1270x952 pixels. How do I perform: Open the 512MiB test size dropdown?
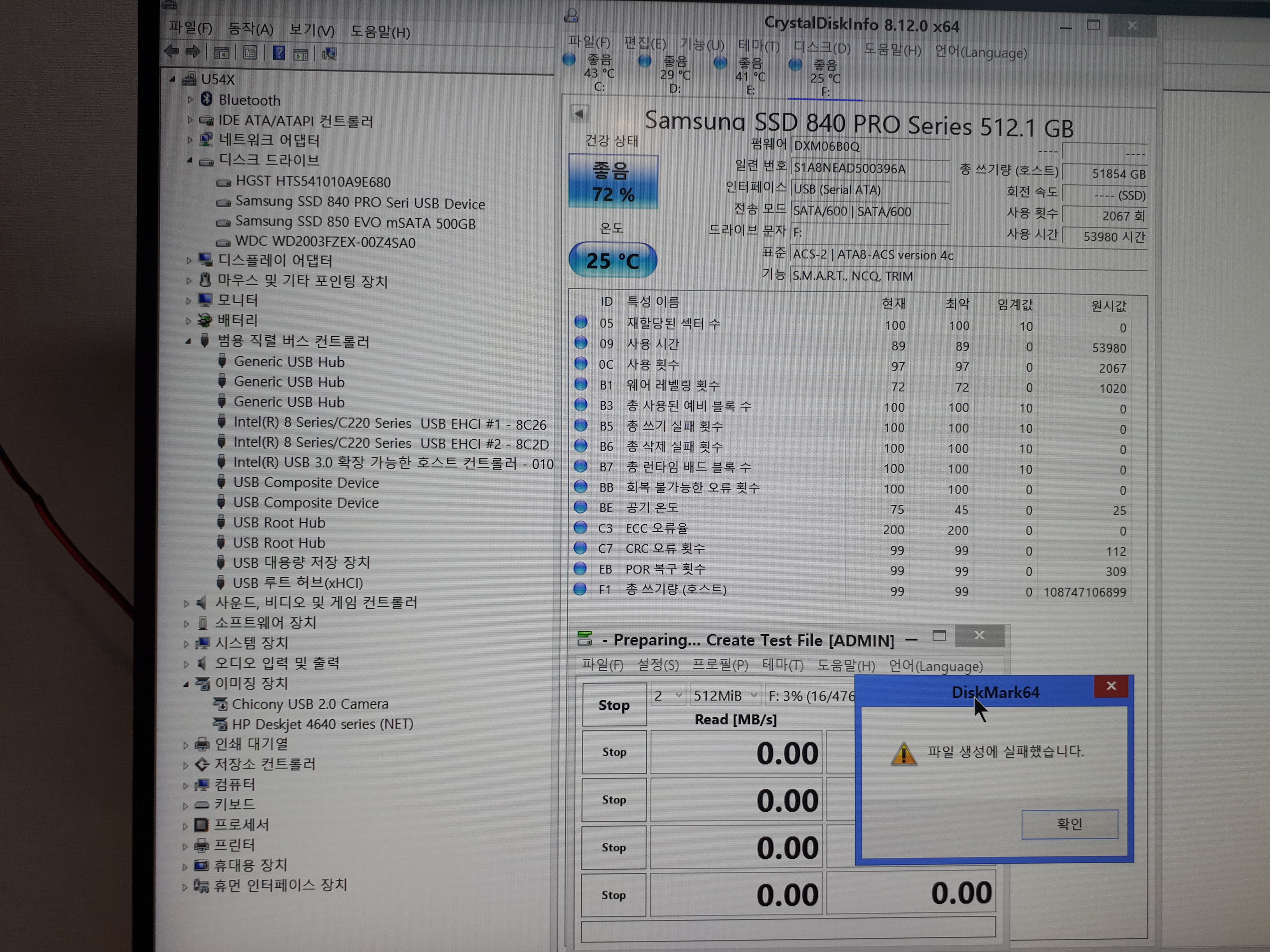[x=725, y=695]
